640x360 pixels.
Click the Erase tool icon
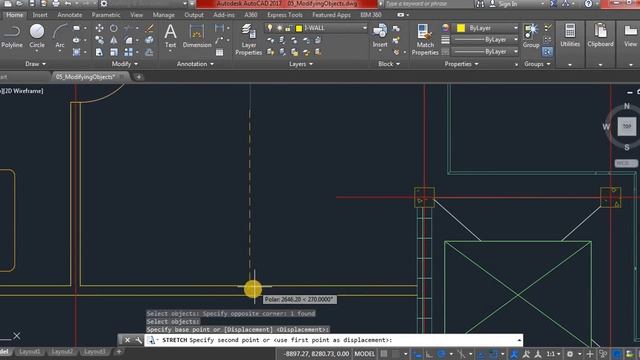149,28
